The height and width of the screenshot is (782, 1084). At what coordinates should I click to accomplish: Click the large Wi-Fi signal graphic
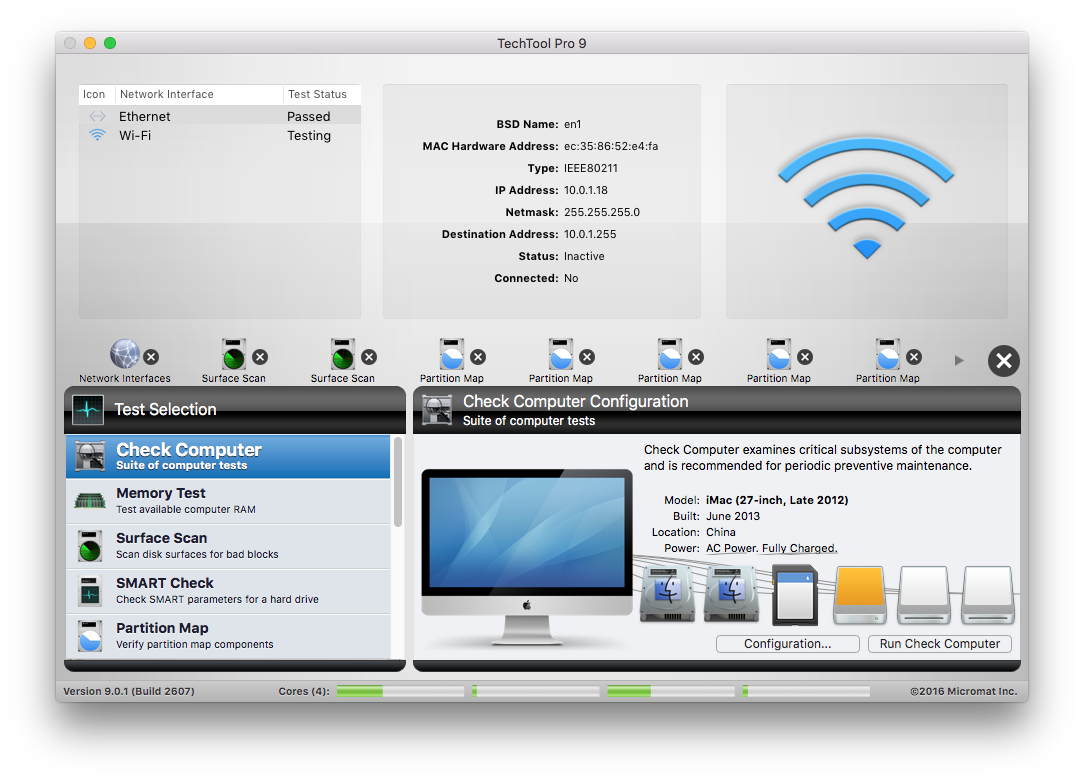coord(866,198)
